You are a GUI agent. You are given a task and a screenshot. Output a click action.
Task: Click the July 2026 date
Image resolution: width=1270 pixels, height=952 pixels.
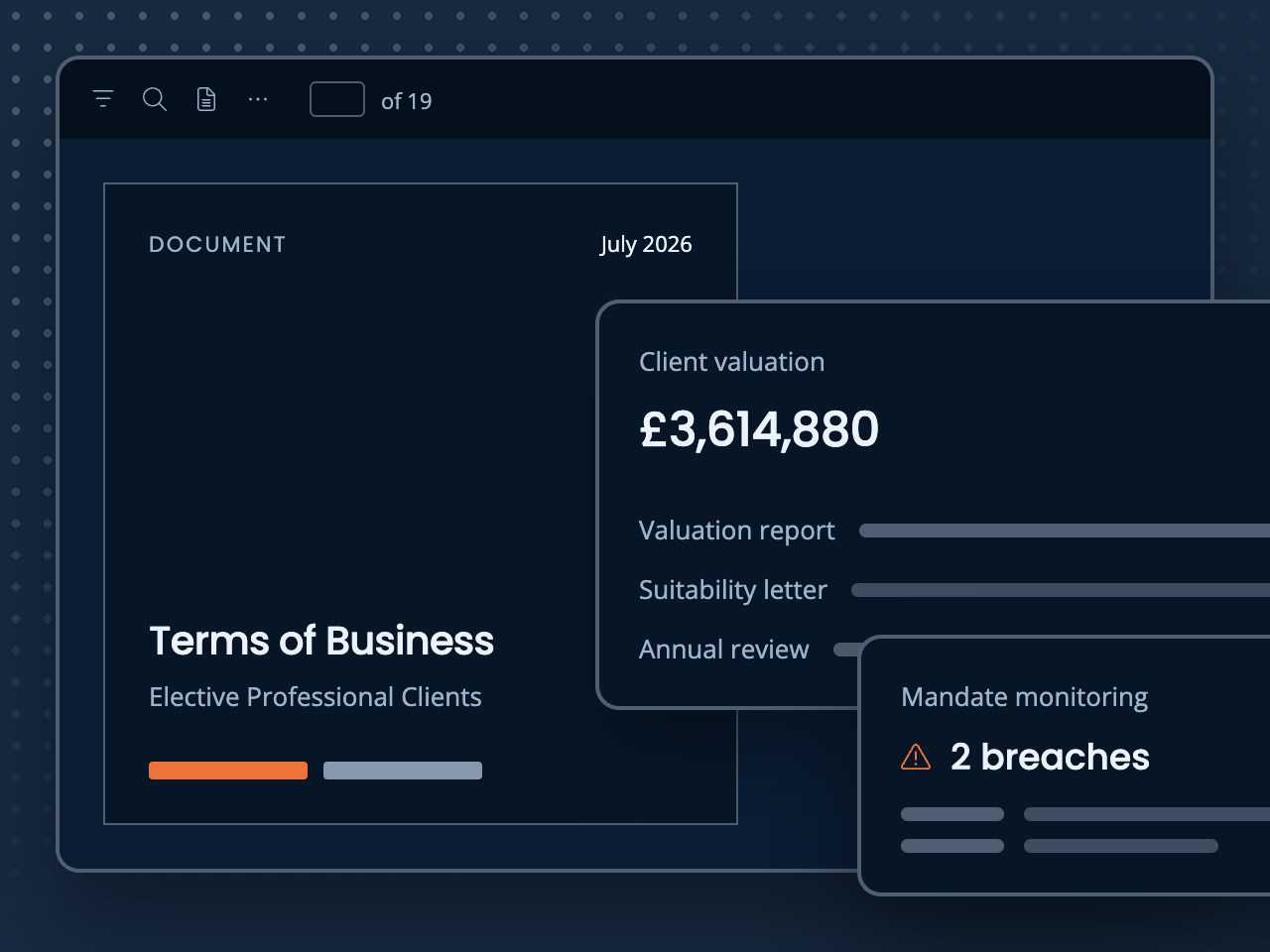tap(646, 244)
